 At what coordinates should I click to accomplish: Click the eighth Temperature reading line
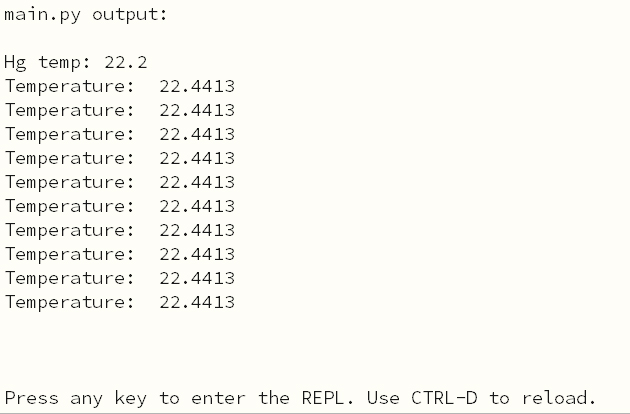[120, 254]
